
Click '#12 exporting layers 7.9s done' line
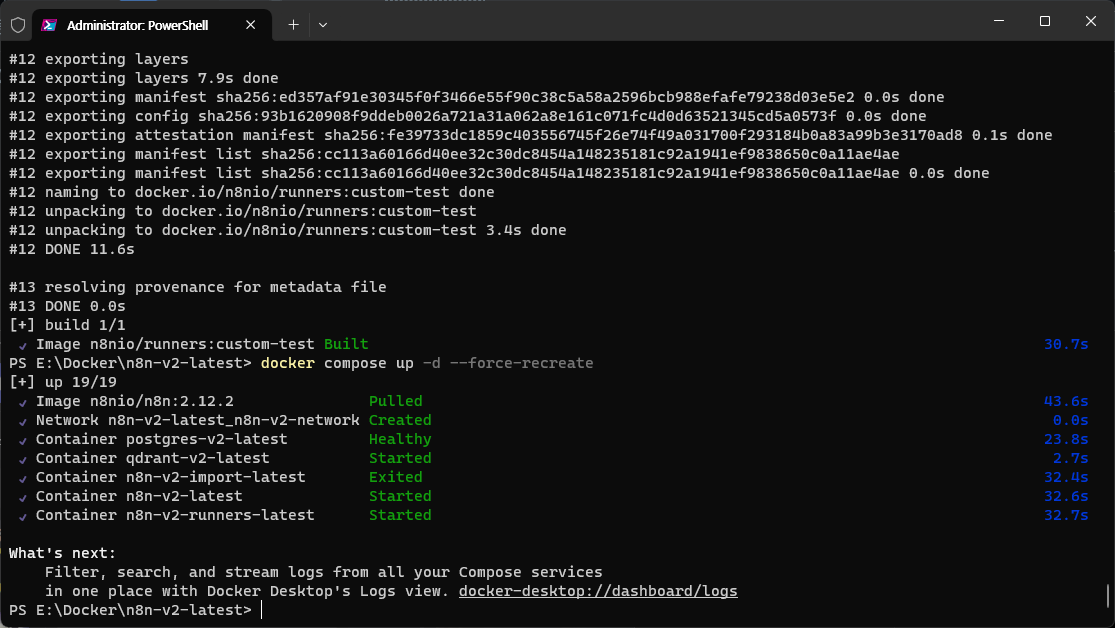tap(144, 78)
